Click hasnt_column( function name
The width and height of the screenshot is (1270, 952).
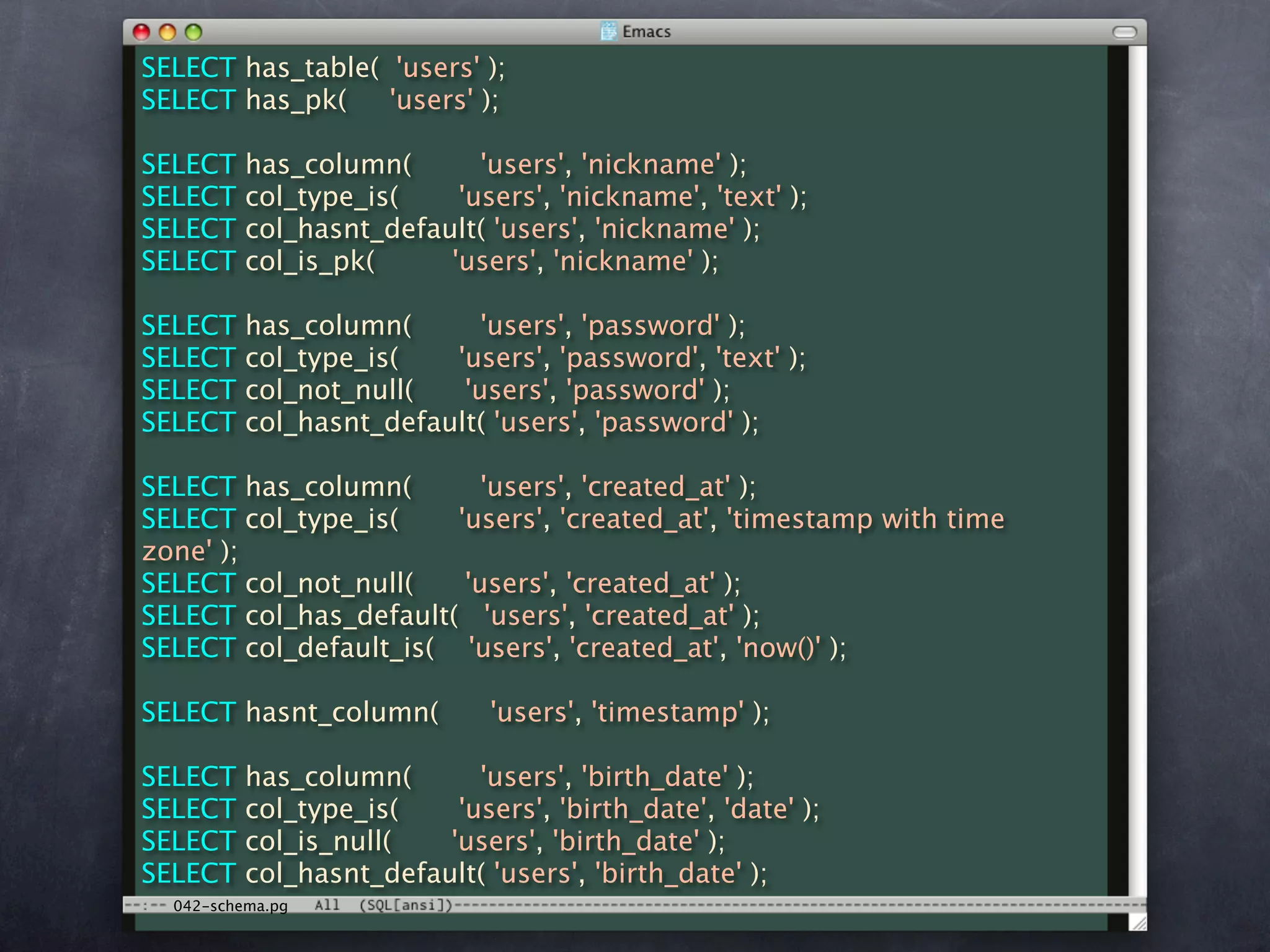pos(342,713)
